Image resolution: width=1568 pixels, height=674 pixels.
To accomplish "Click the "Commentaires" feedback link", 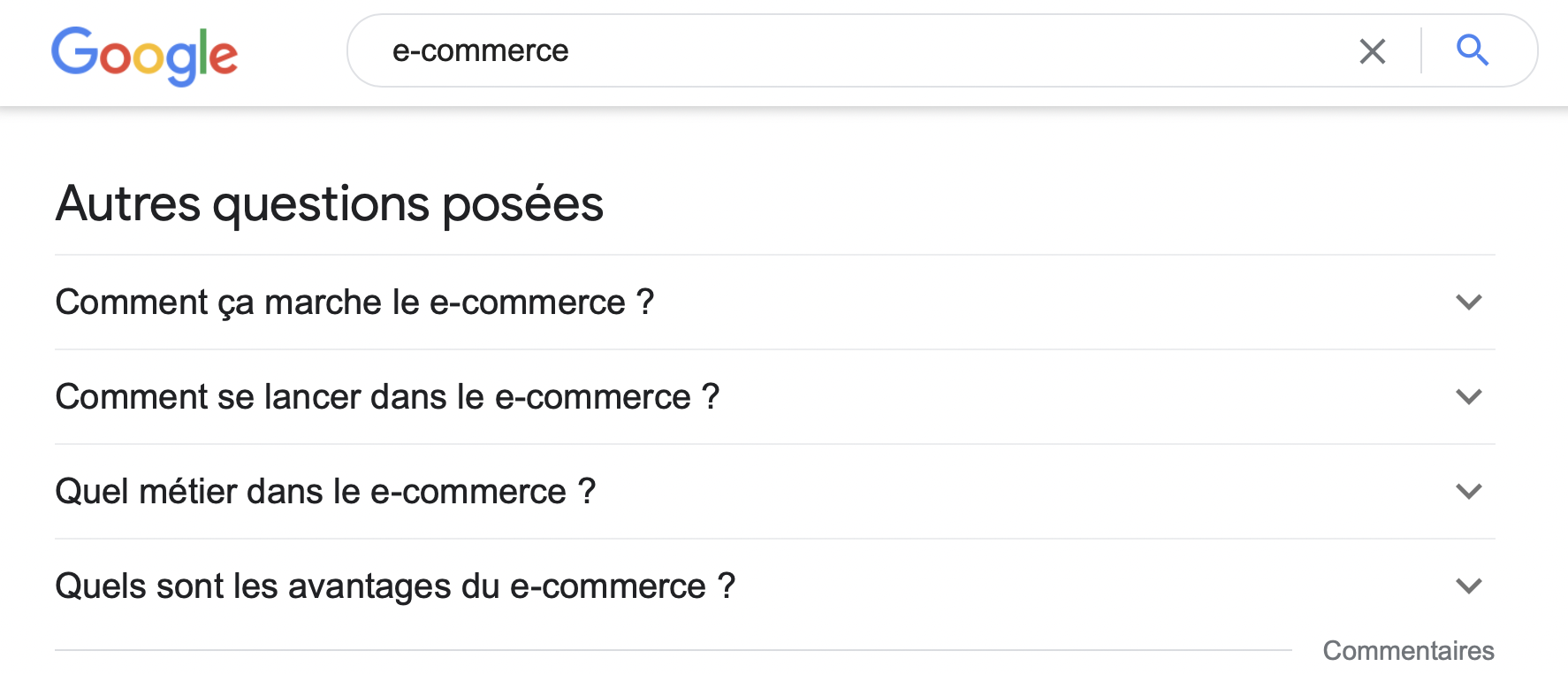I will [1408, 651].
